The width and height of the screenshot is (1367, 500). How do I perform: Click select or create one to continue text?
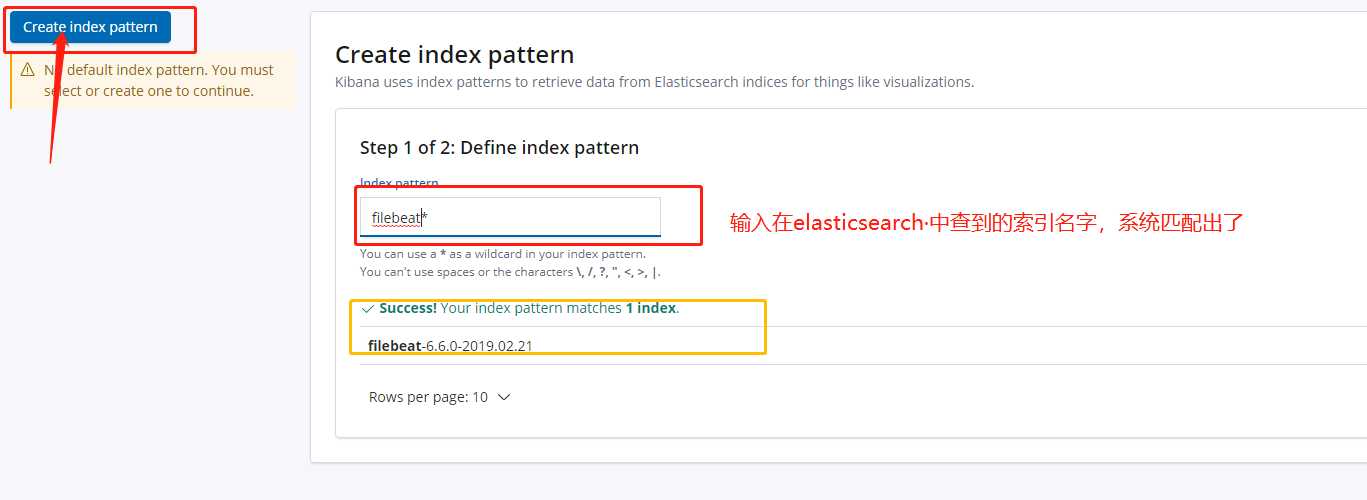pyautogui.click(x=148, y=91)
